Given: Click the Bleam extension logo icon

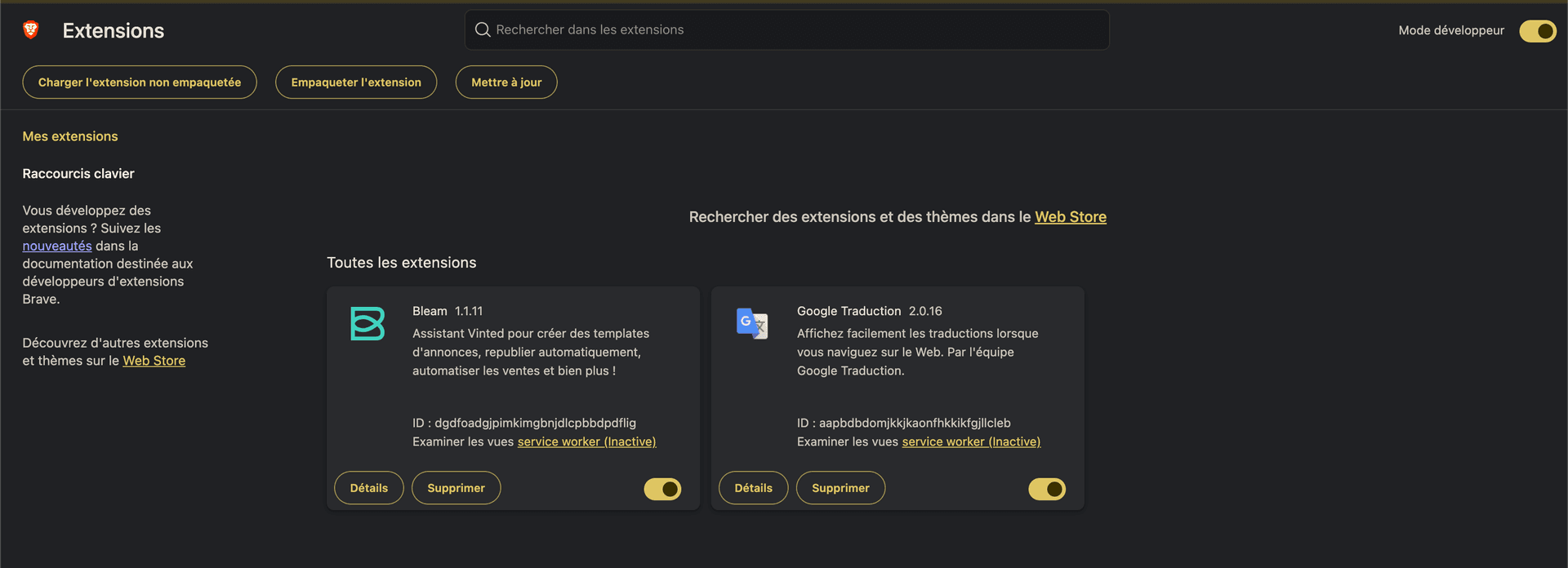Looking at the screenshot, I should (x=367, y=323).
